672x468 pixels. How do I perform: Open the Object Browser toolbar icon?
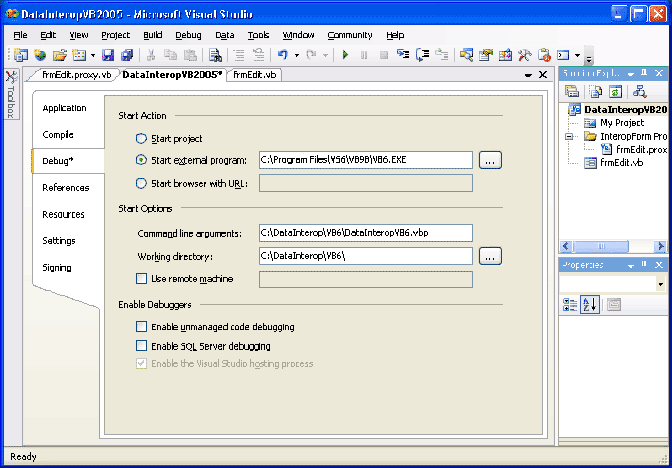[x=505, y=55]
